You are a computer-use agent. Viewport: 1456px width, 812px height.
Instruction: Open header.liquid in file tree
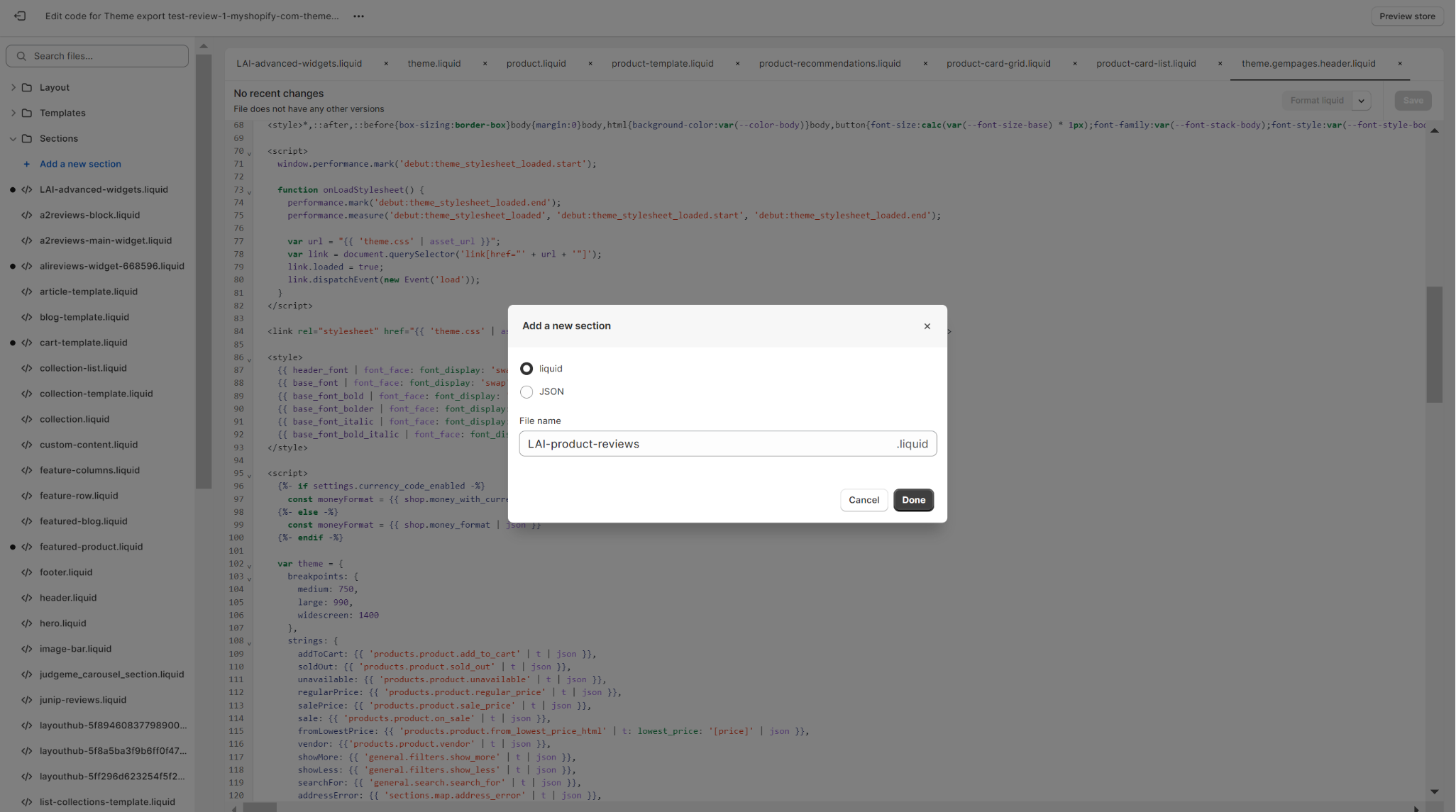point(68,598)
